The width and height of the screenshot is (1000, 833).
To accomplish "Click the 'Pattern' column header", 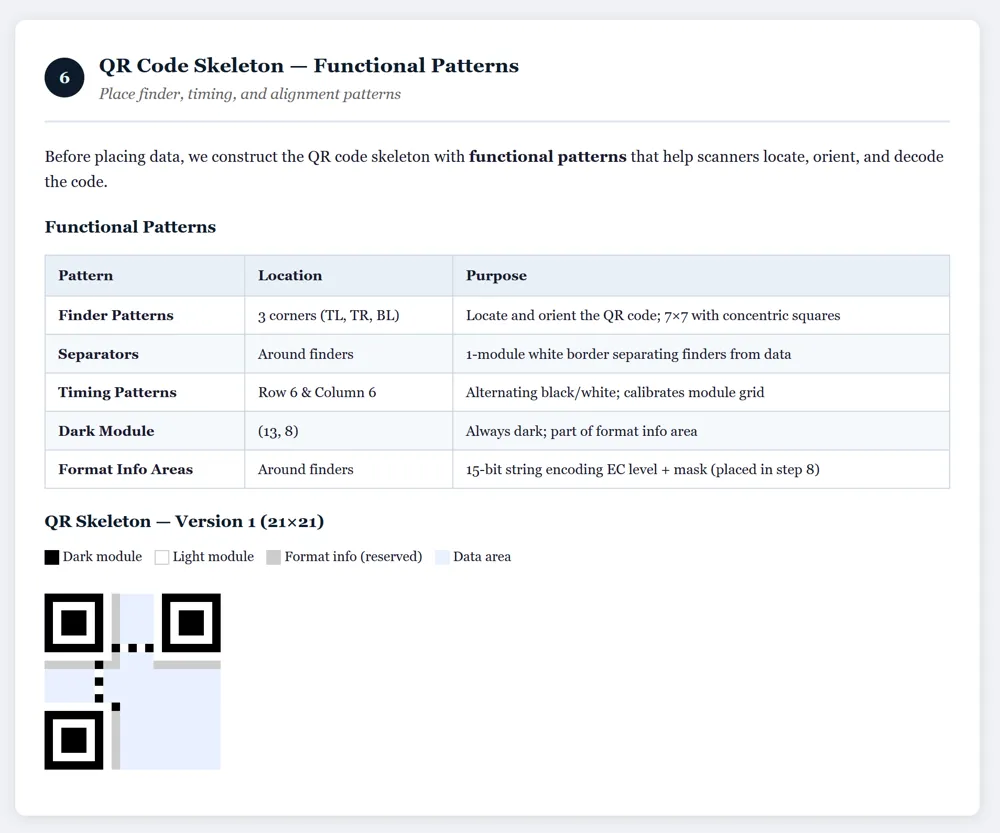I will 145,276.
